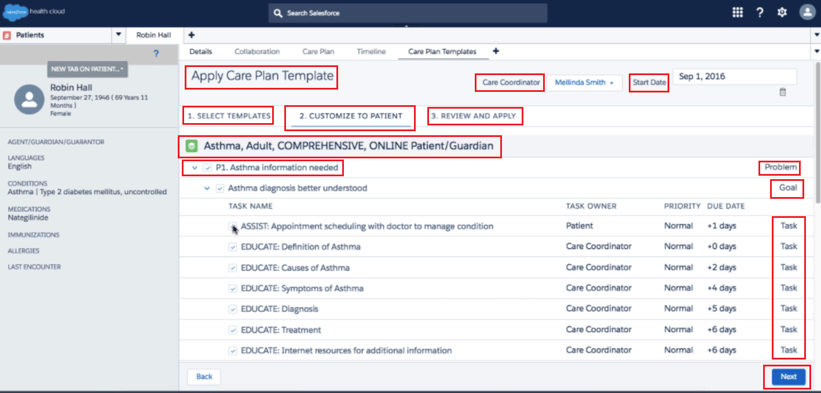Click the +2 days due date value

click(x=722, y=267)
